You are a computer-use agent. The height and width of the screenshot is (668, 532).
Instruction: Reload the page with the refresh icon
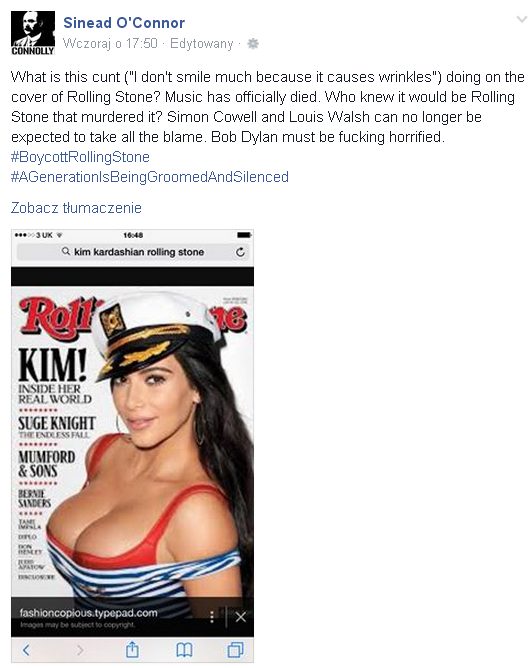(x=240, y=252)
